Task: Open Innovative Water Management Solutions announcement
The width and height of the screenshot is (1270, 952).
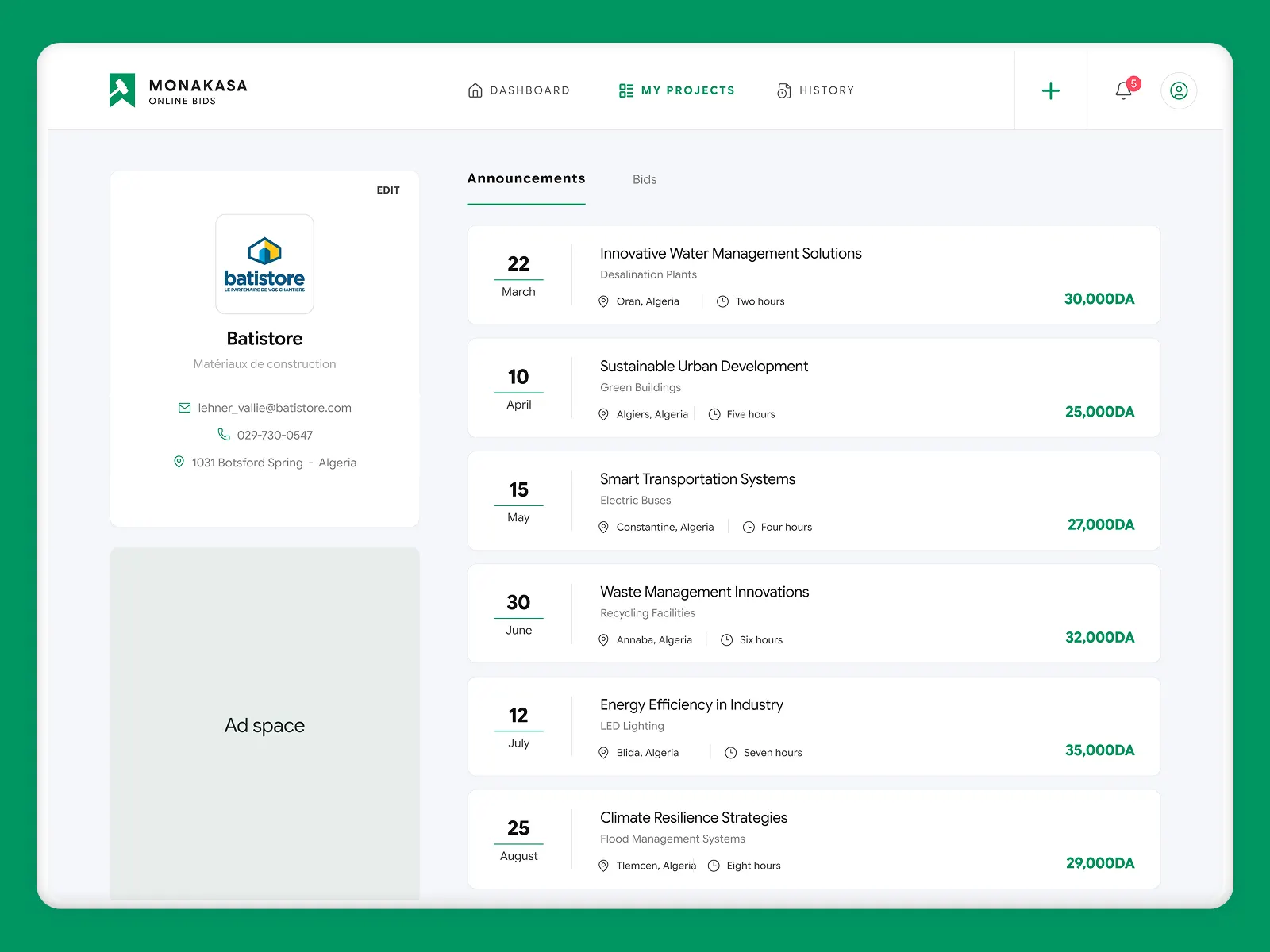Action: point(730,254)
